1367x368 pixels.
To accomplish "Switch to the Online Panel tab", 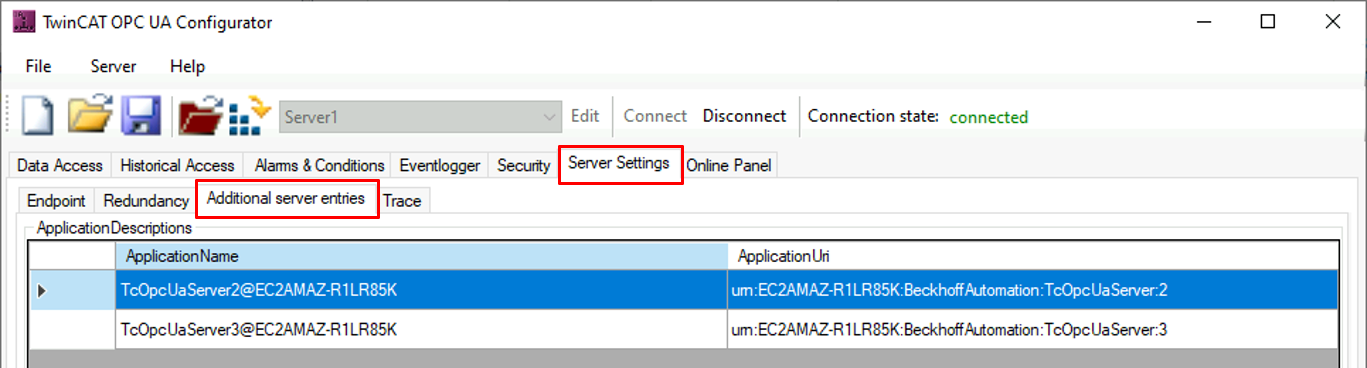I will click(x=728, y=165).
